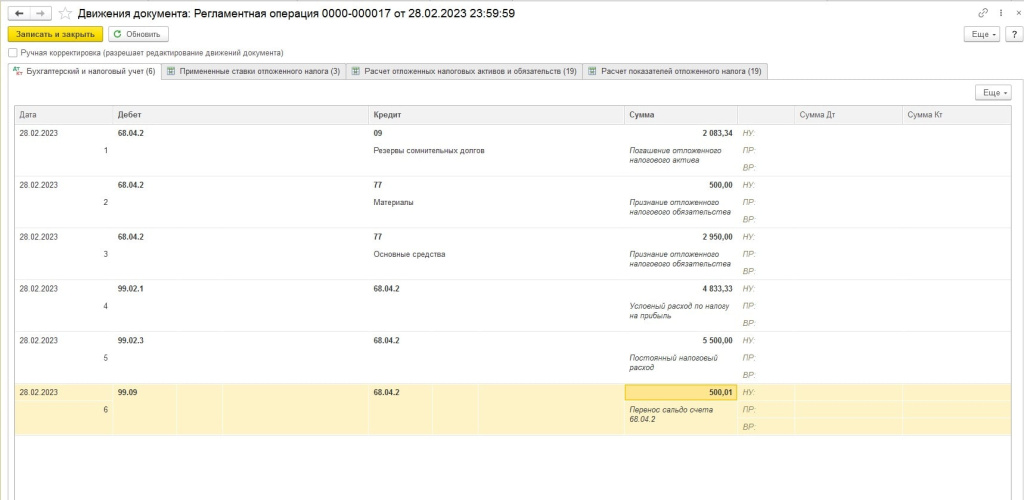Enable the Ручная корректировка checkbox
The height and width of the screenshot is (500, 1024).
(12, 52)
